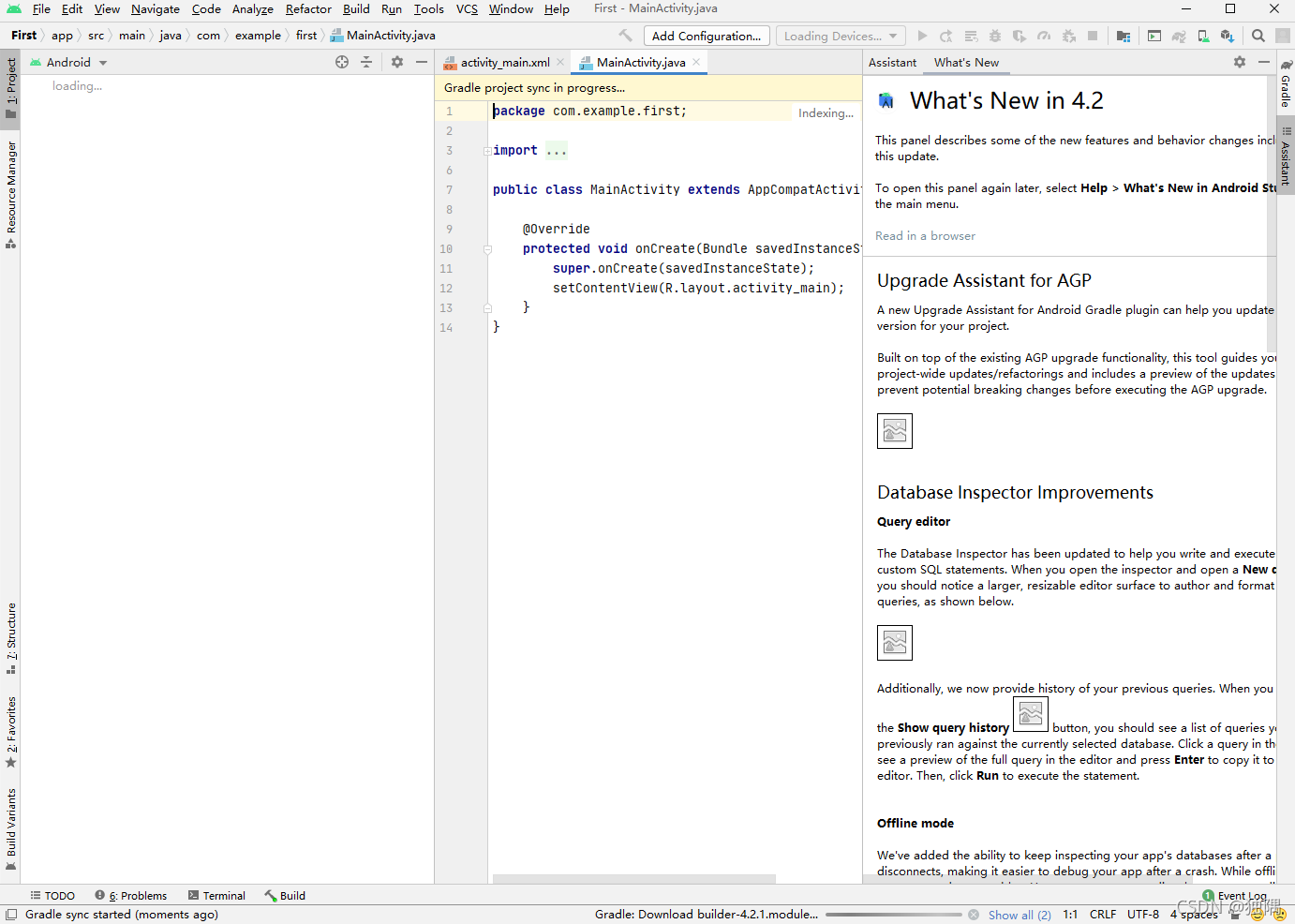Viewport: 1295px width, 924px height.
Task: Toggle the 1: Project side tool window
Action: coord(10,88)
